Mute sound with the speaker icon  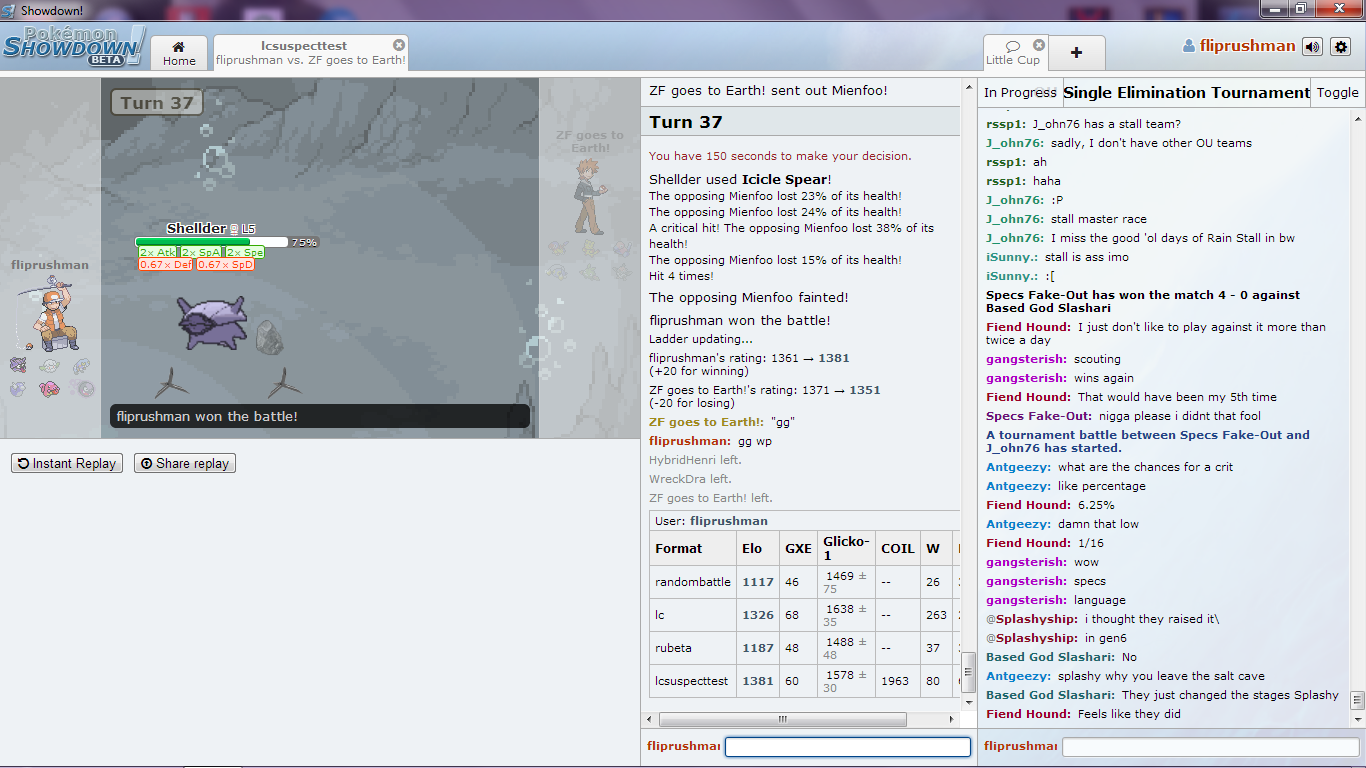(1312, 46)
